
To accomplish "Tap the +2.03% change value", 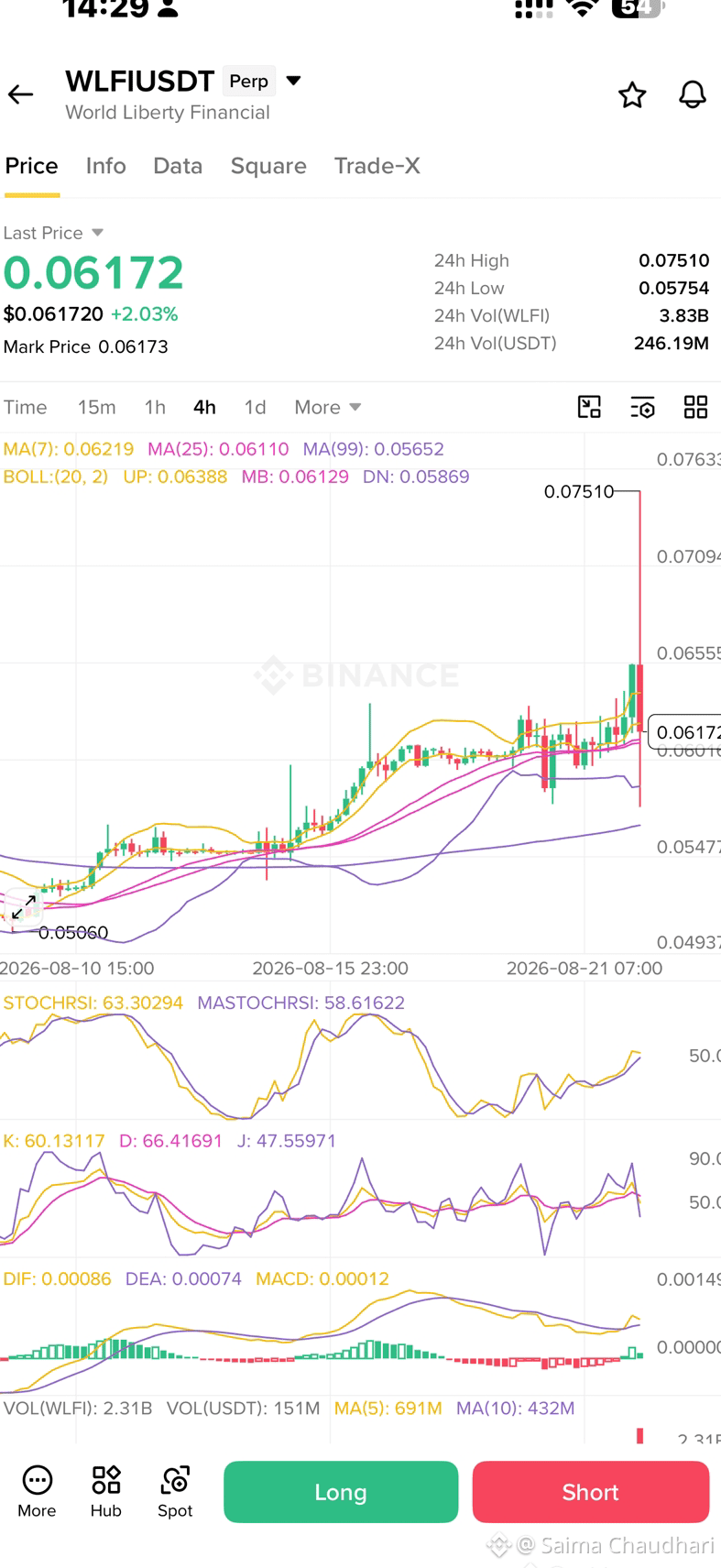I will (145, 314).
